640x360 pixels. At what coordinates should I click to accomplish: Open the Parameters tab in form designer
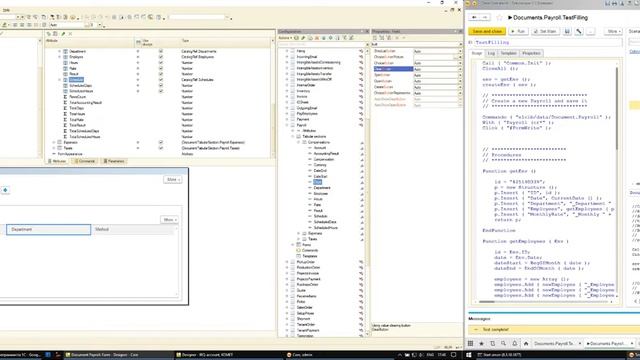click(114, 161)
